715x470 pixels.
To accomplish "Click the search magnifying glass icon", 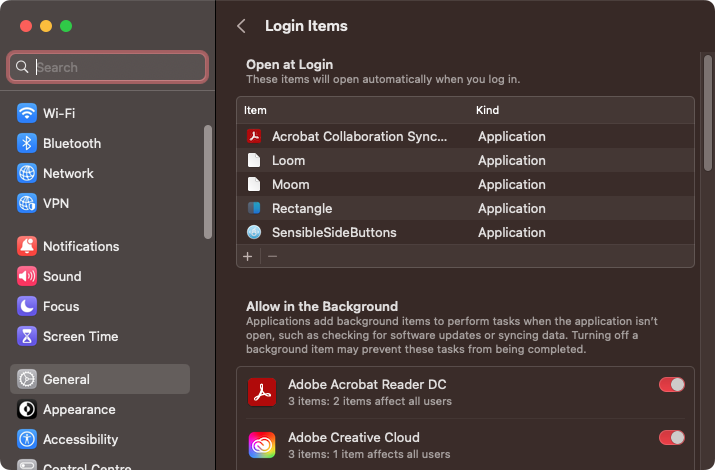I will point(21,67).
